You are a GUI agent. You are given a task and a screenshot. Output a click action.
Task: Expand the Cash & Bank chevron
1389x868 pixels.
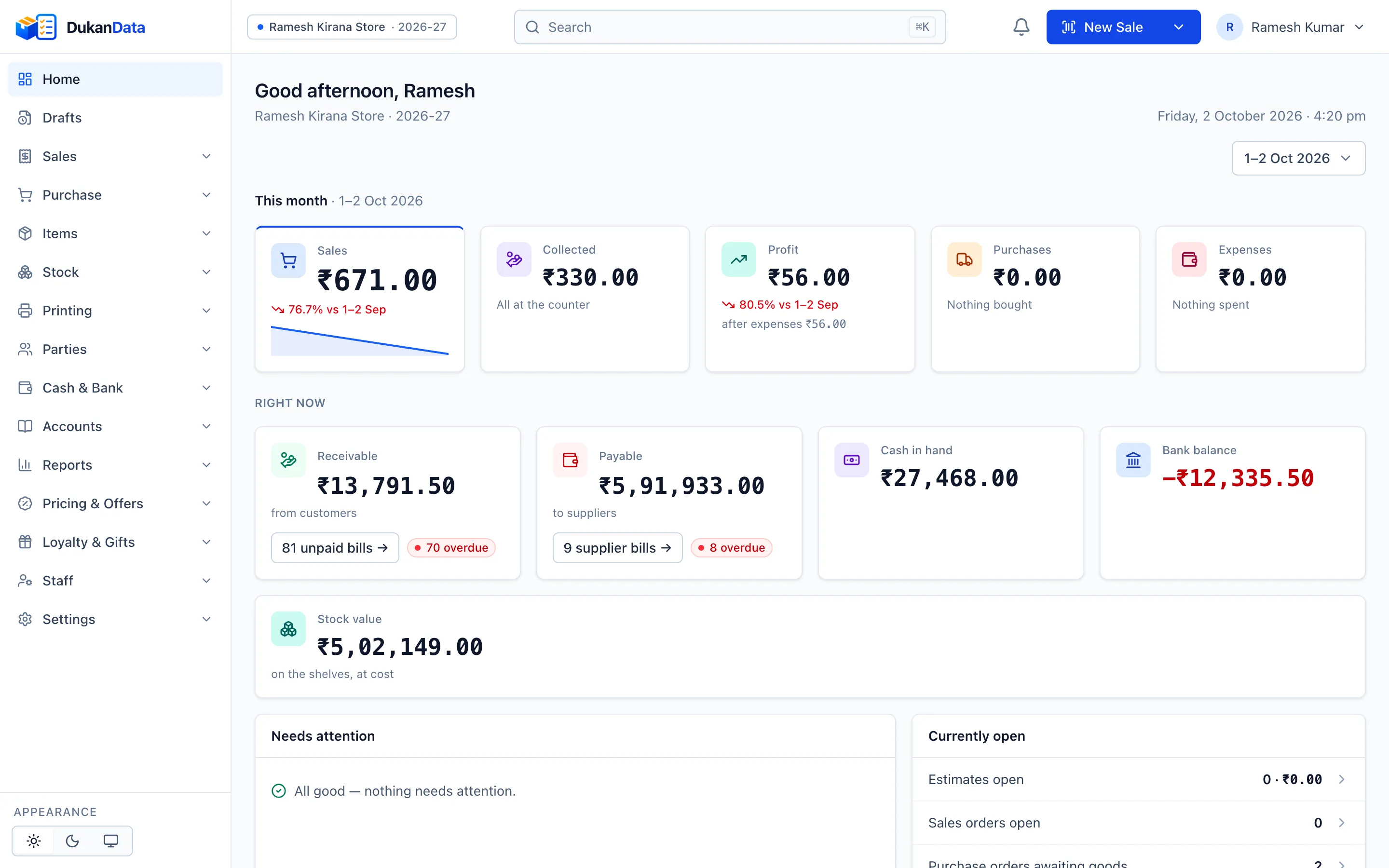click(x=206, y=388)
